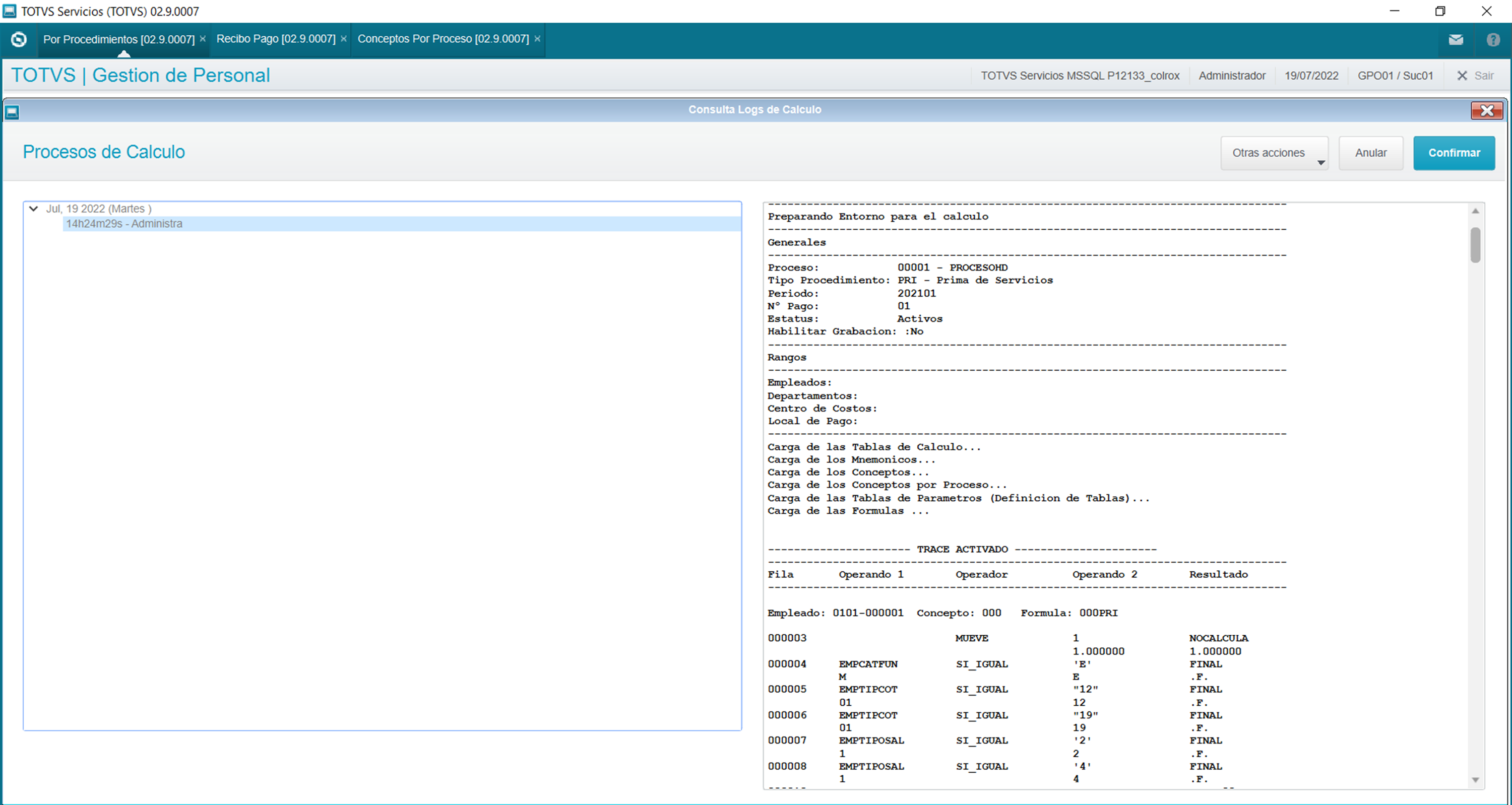Viewport: 1512px width, 805px height.
Task: Open the mail envelope icon
Action: point(1456,39)
